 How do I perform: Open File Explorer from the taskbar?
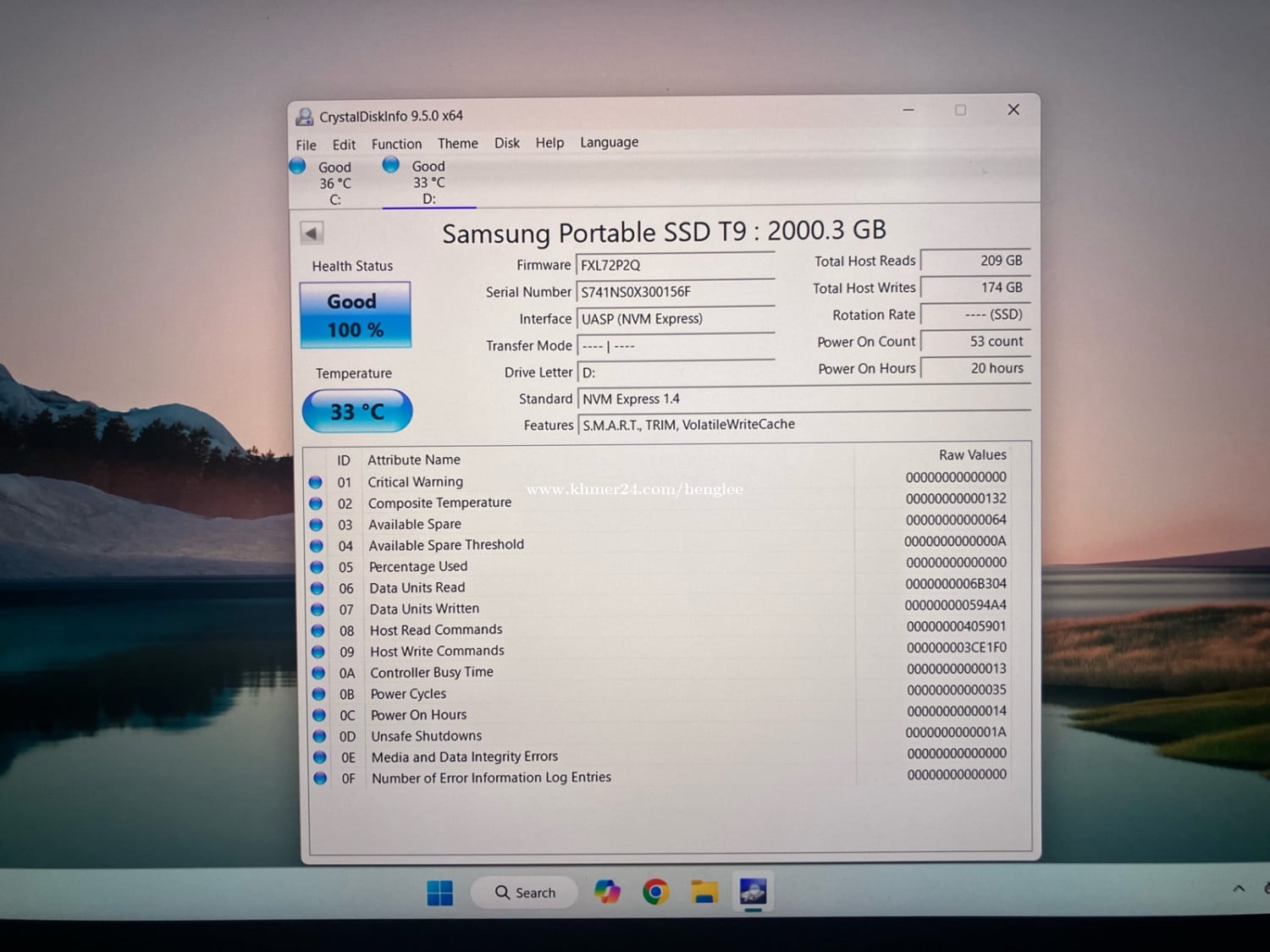pos(704,892)
